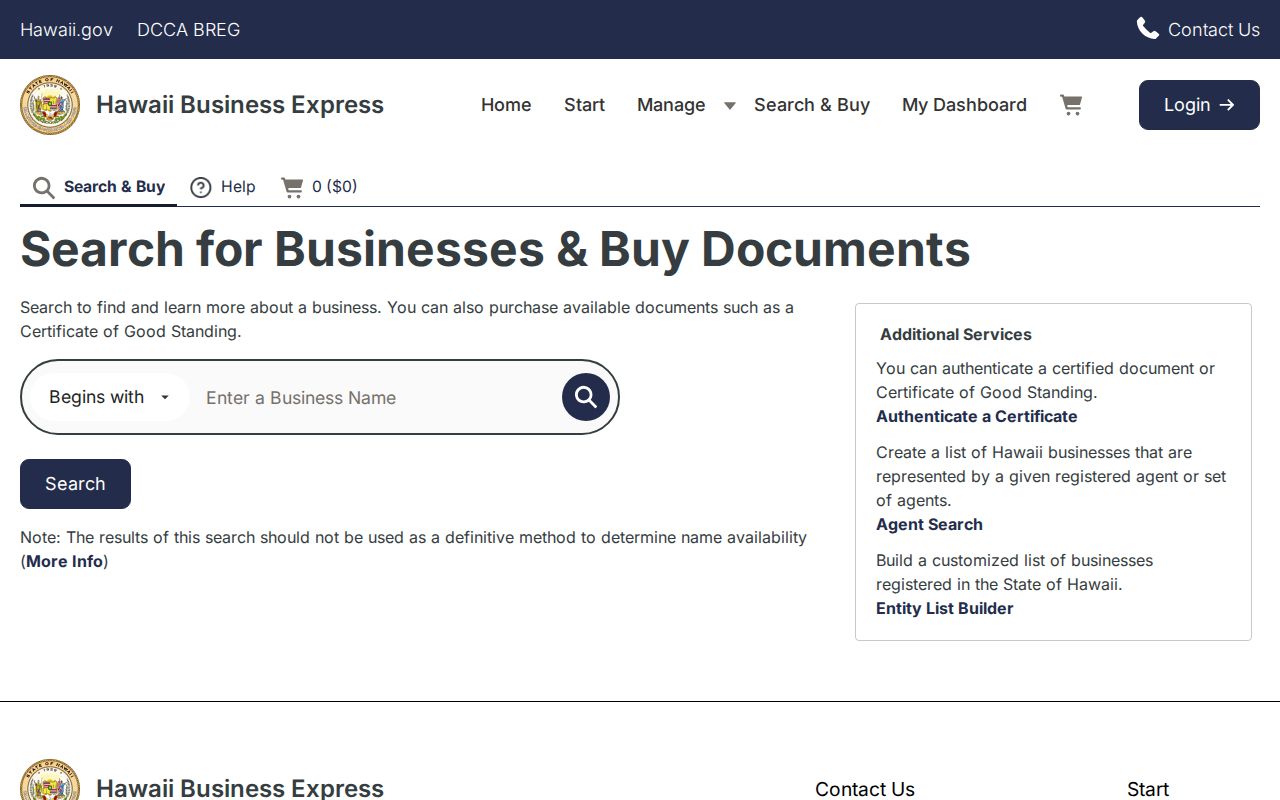Click the Hawaii Business Express header title
This screenshot has width=1280, height=800.
(240, 105)
